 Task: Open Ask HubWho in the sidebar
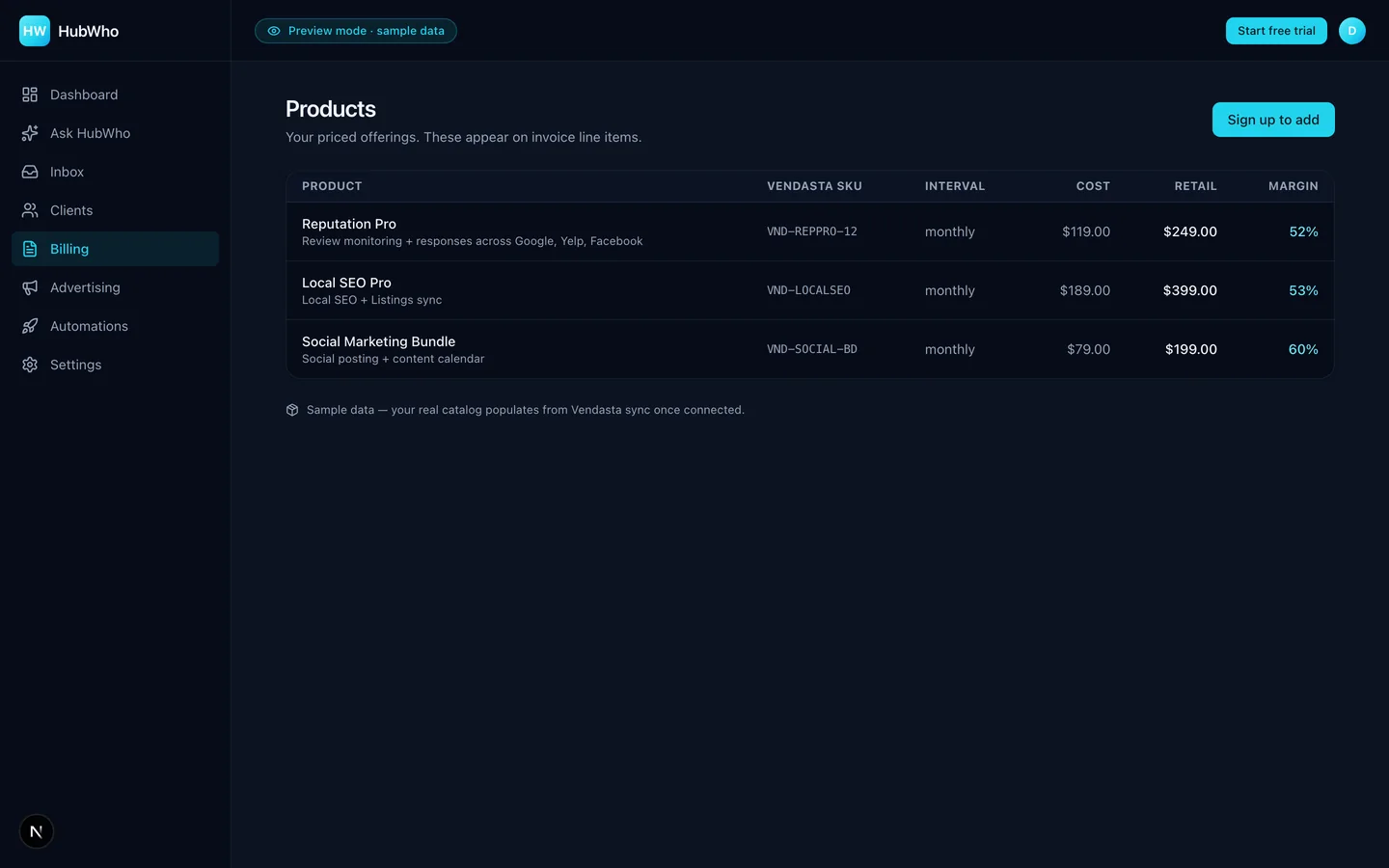[116, 133]
